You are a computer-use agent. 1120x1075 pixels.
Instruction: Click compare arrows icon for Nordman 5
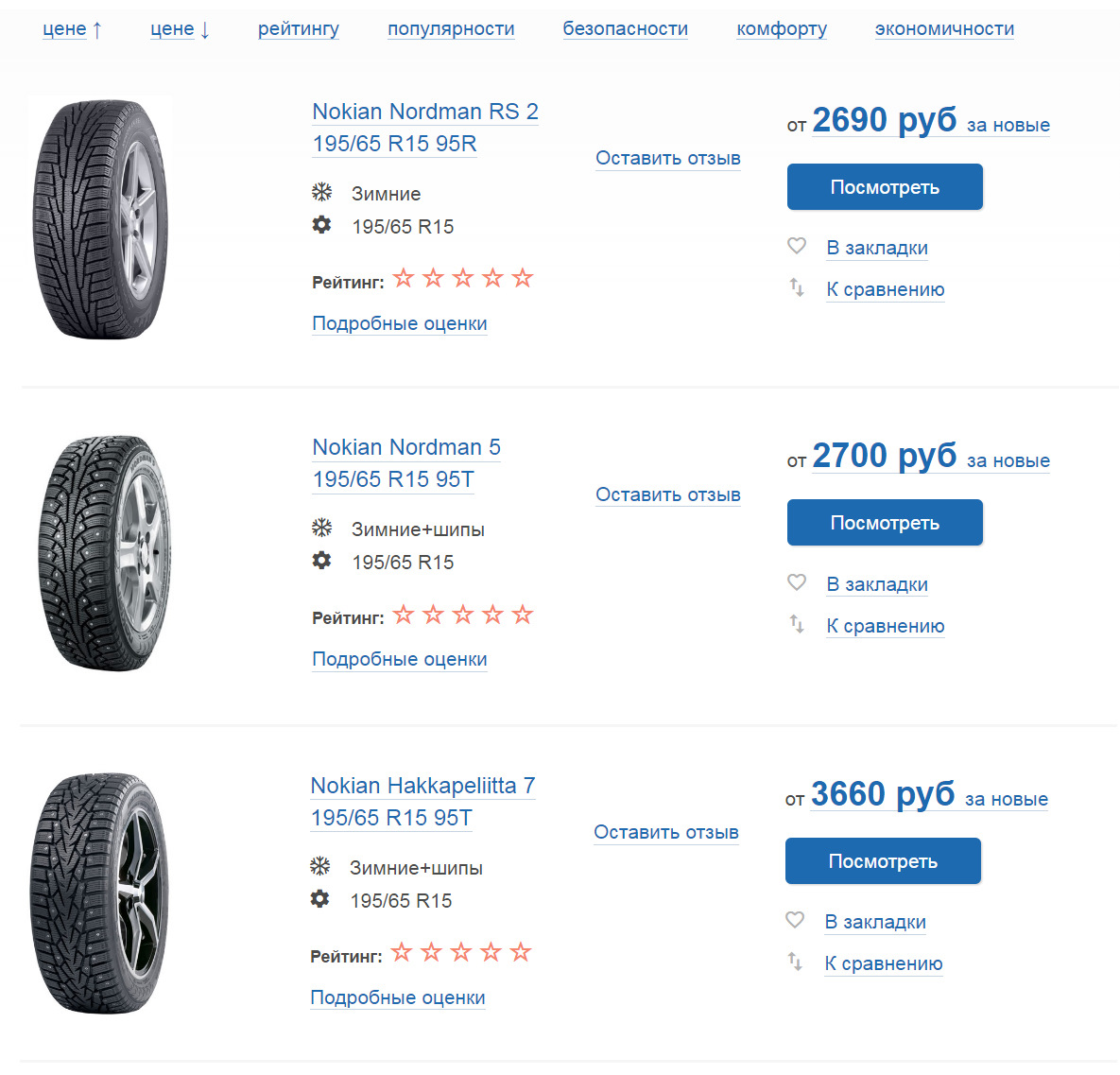[x=797, y=624]
